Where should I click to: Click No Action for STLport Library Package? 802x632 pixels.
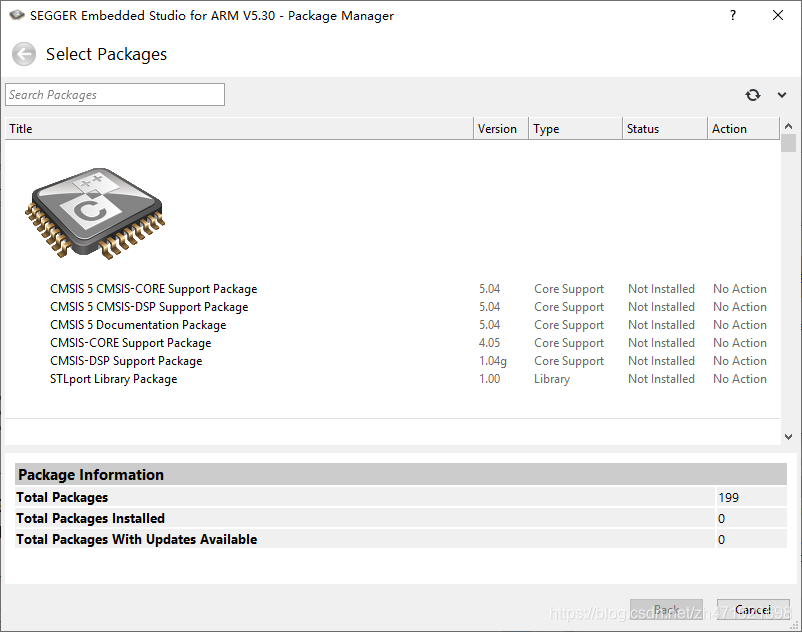pos(740,379)
